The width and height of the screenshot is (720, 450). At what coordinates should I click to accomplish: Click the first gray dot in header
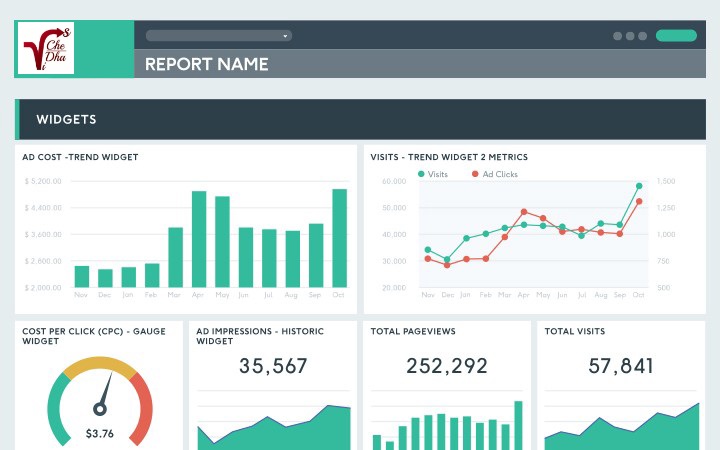(x=617, y=36)
